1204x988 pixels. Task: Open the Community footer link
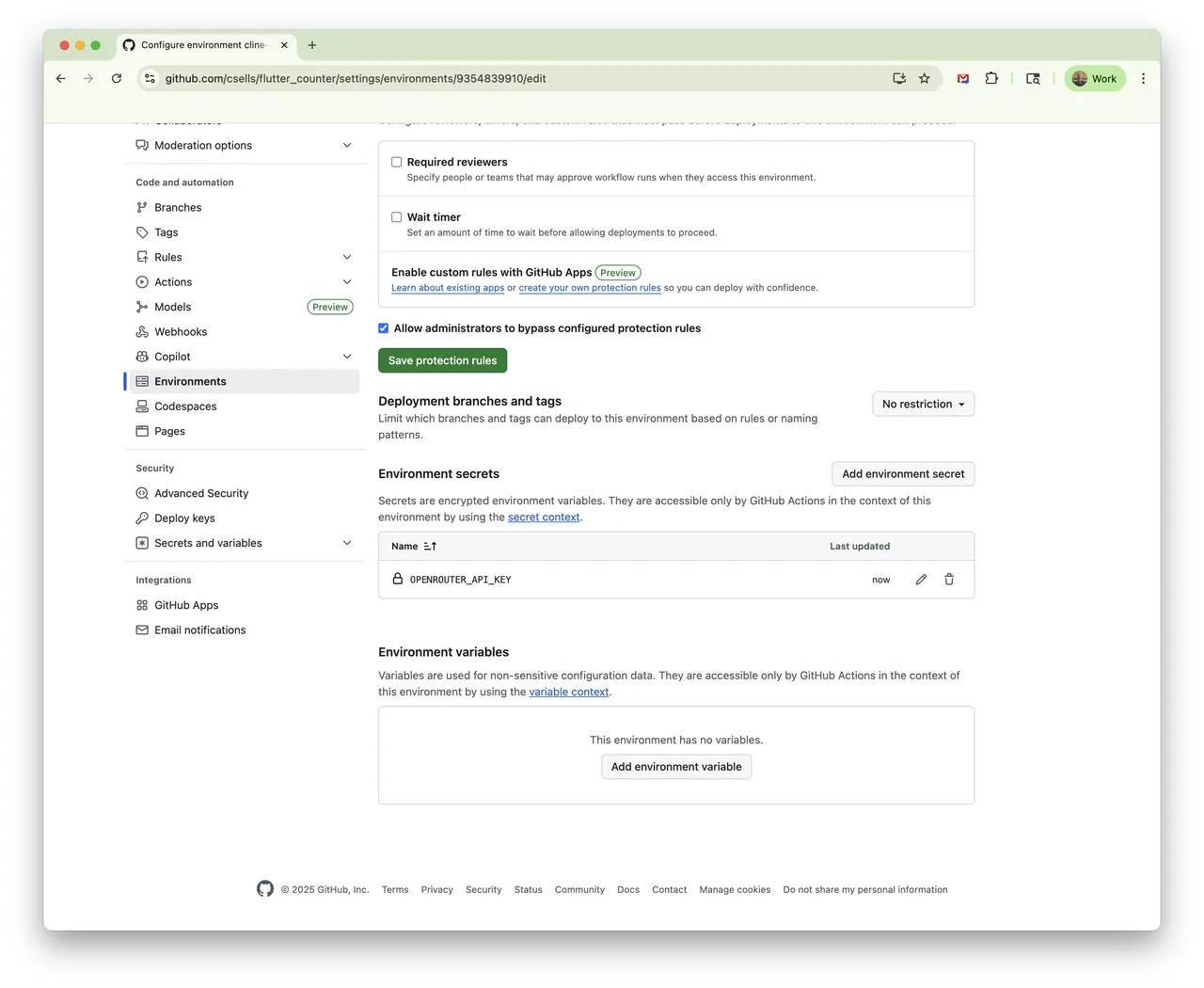click(579, 890)
